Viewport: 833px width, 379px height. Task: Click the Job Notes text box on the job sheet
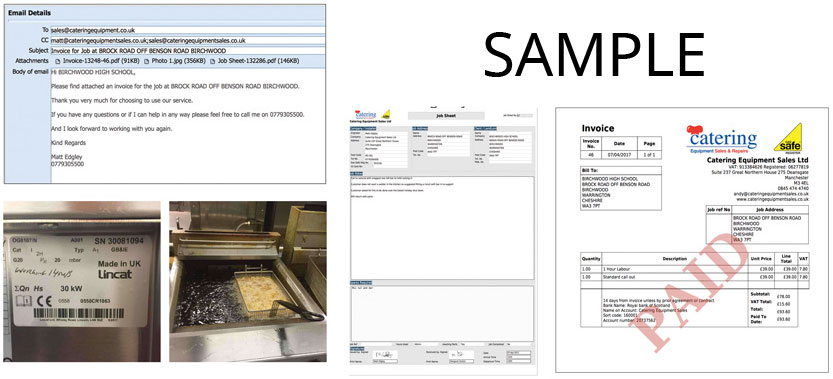click(x=443, y=227)
